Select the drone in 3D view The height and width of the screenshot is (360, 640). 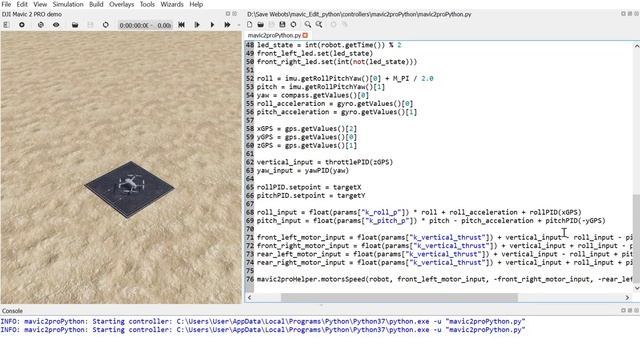(132, 184)
